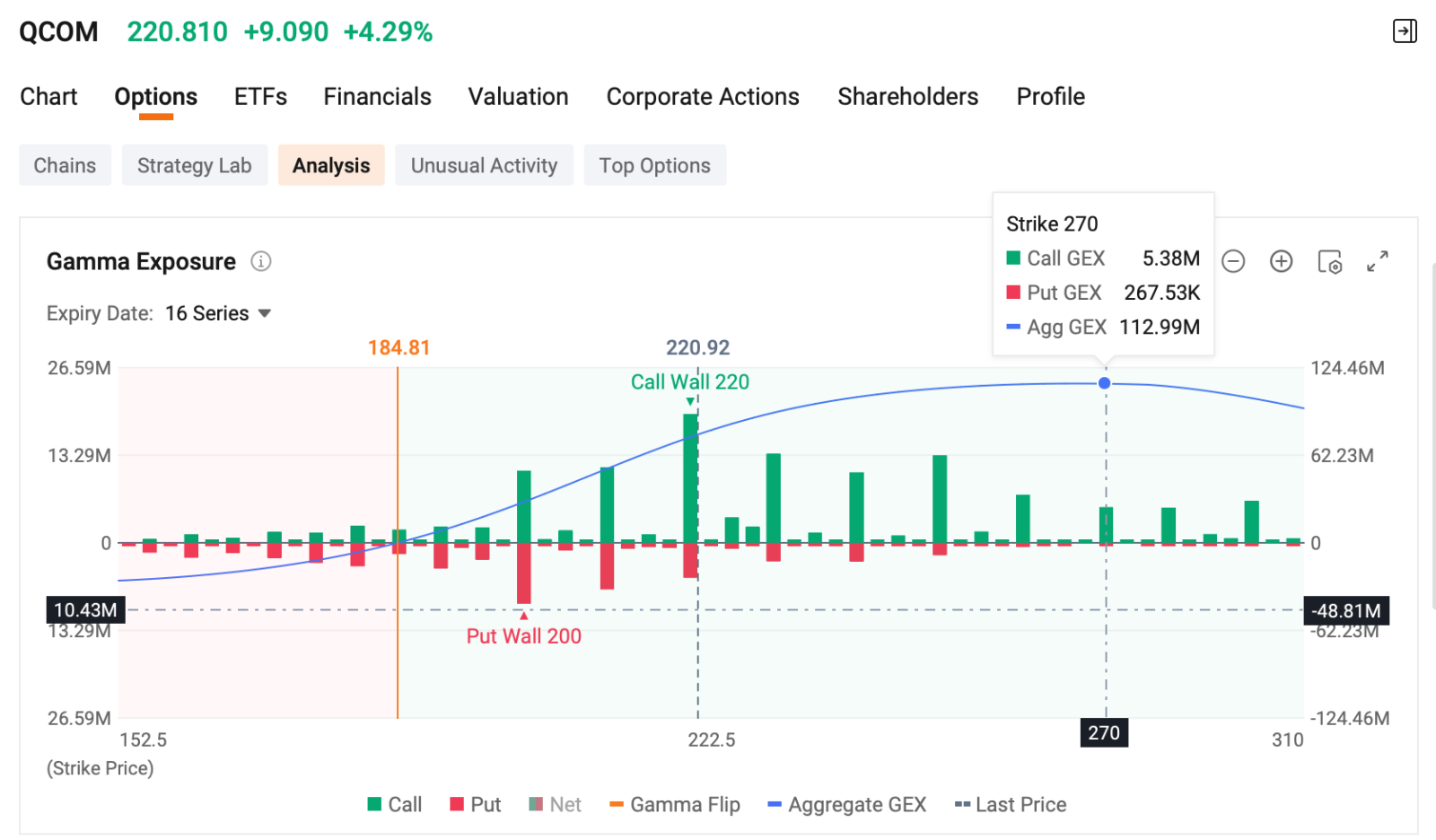Select the Analysis sub-tab
The width and height of the screenshot is (1436, 840).
(x=331, y=165)
